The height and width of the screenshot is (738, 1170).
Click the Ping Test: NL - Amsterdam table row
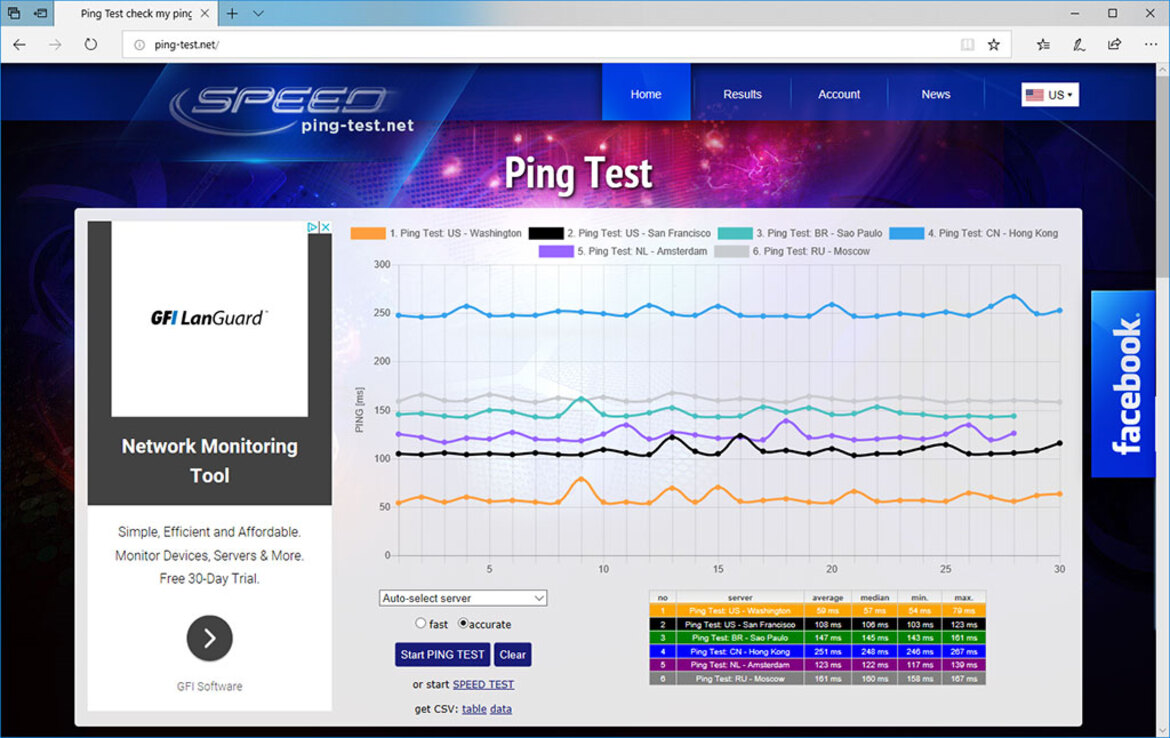pyautogui.click(x=818, y=665)
